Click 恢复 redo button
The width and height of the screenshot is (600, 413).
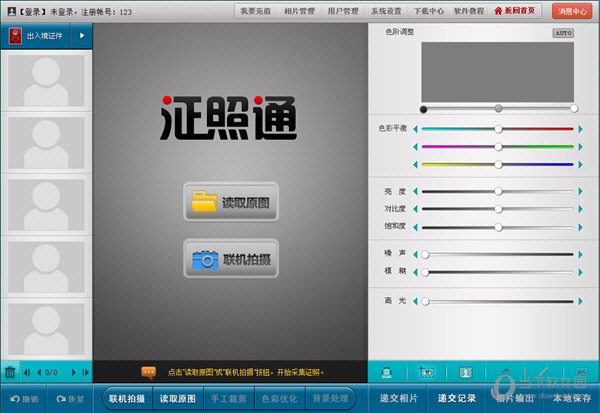pyautogui.click(x=70, y=399)
